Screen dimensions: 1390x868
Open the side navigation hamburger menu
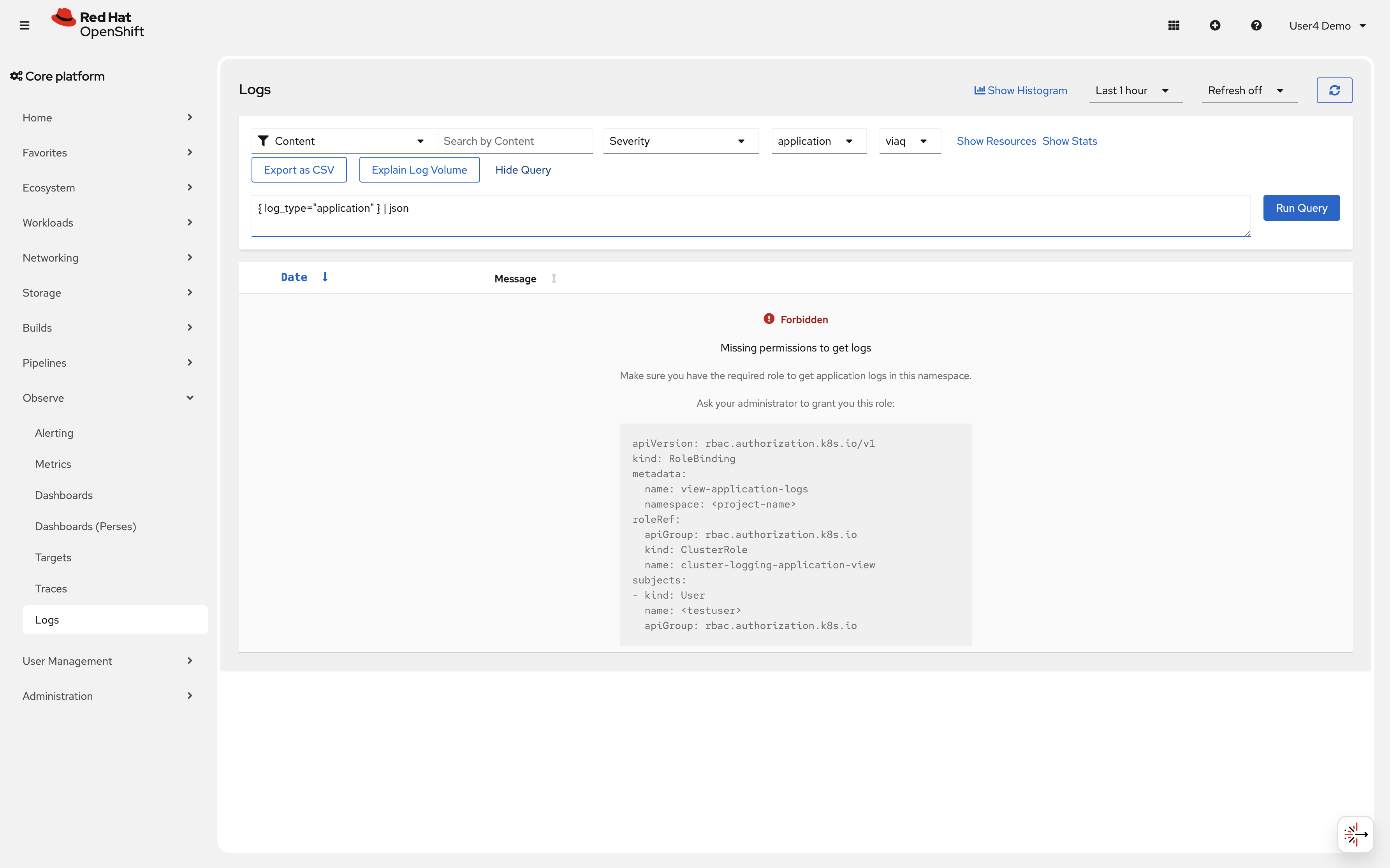[x=24, y=25]
